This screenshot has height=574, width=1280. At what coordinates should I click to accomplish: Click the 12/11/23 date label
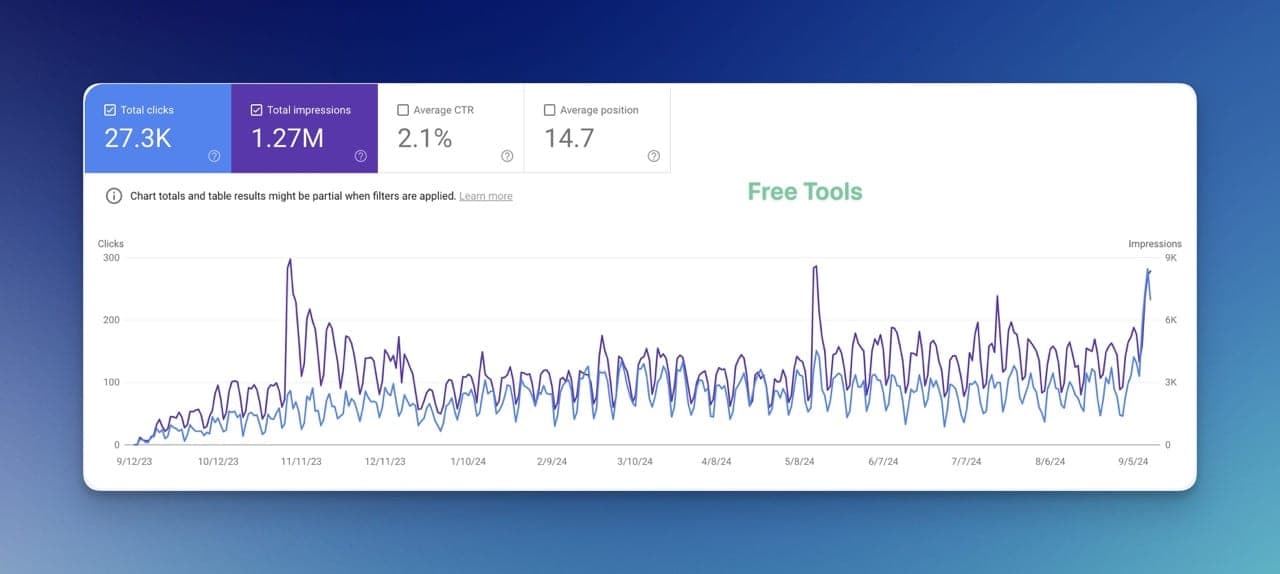click(x=385, y=462)
